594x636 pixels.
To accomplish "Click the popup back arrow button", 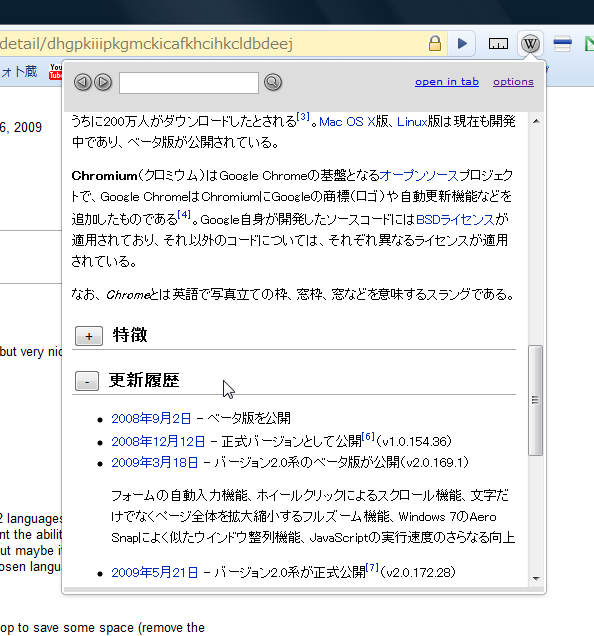I will point(83,82).
